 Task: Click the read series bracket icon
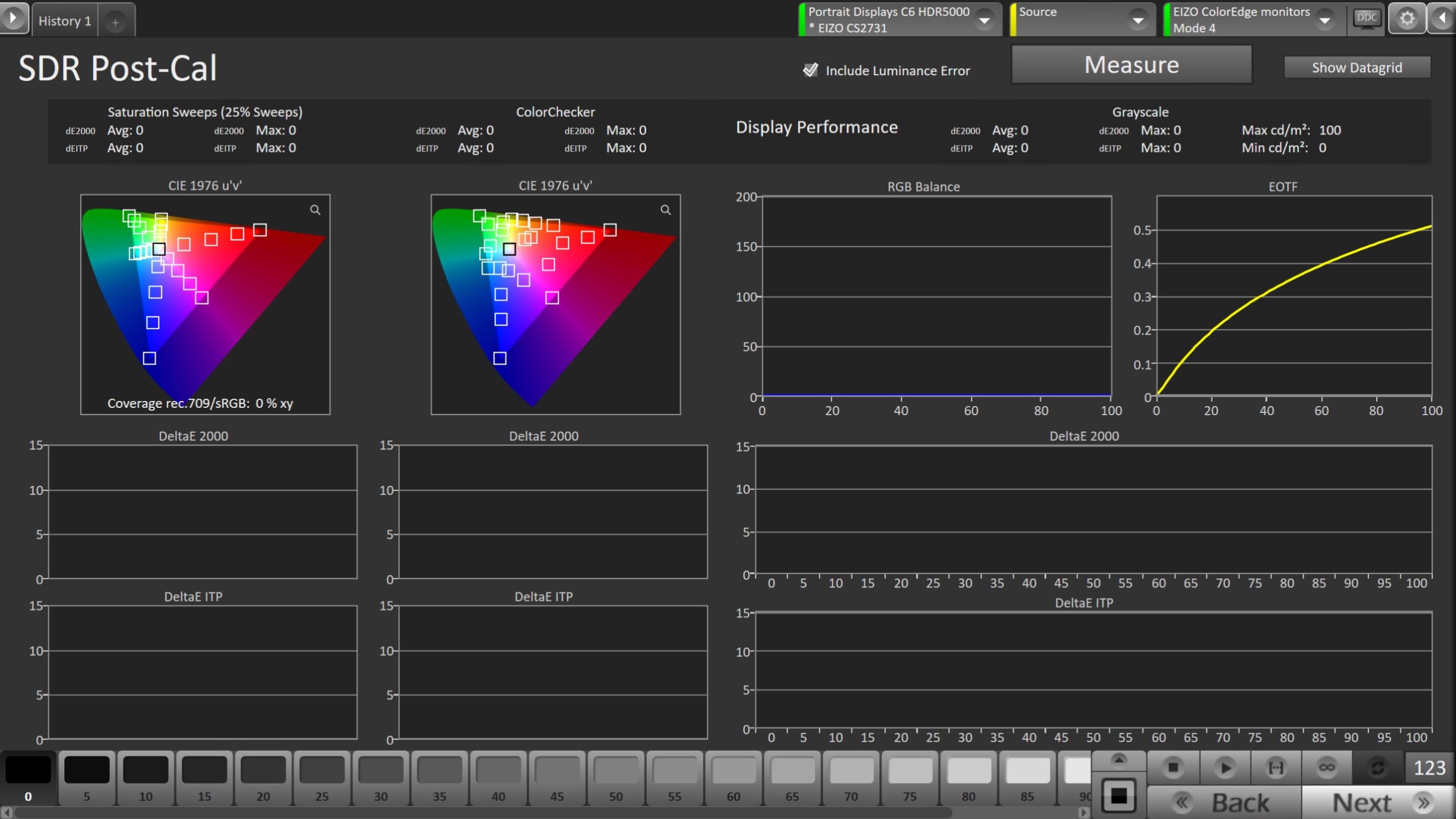[1276, 767]
